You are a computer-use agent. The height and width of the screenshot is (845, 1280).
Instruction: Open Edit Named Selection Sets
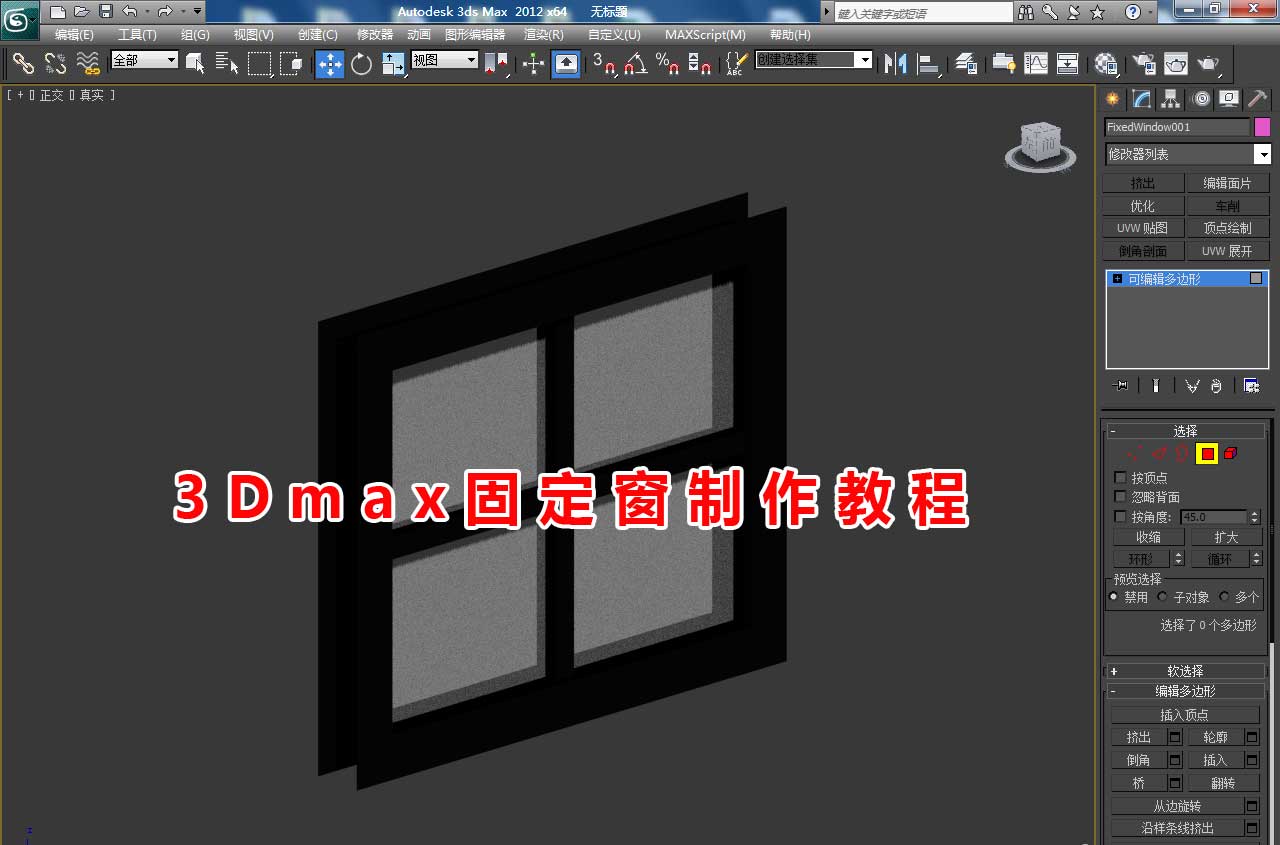click(x=736, y=63)
